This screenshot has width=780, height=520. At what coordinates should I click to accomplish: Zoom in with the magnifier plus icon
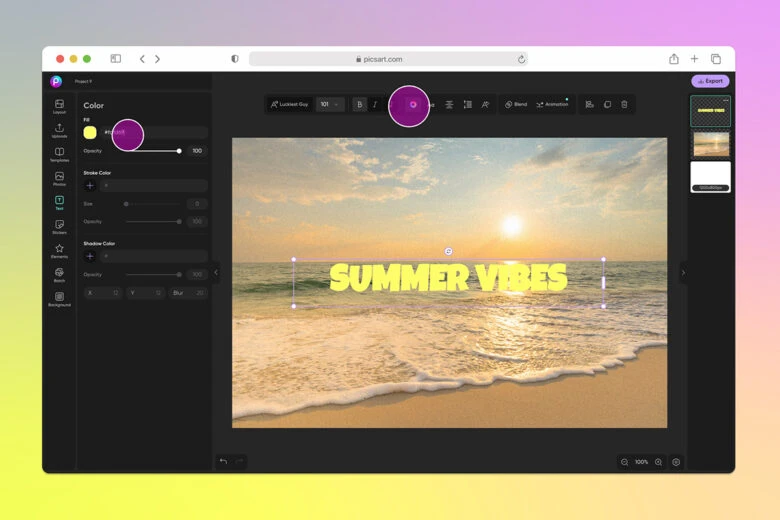pos(658,462)
